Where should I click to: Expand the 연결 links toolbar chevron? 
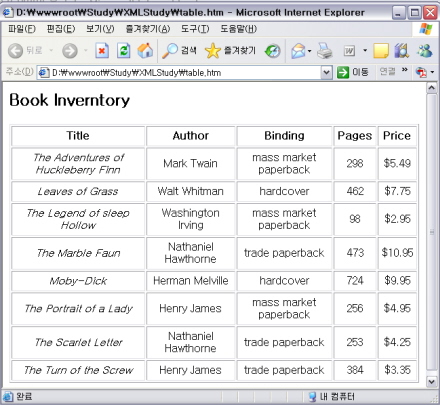(405, 70)
